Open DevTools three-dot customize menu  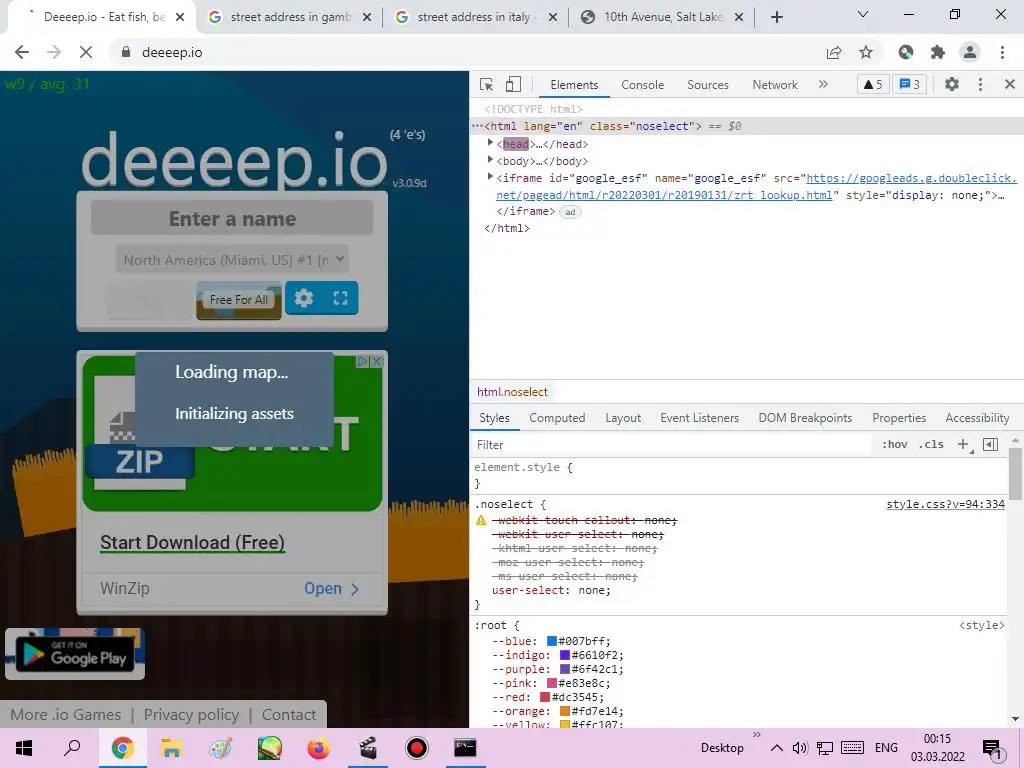(x=980, y=84)
